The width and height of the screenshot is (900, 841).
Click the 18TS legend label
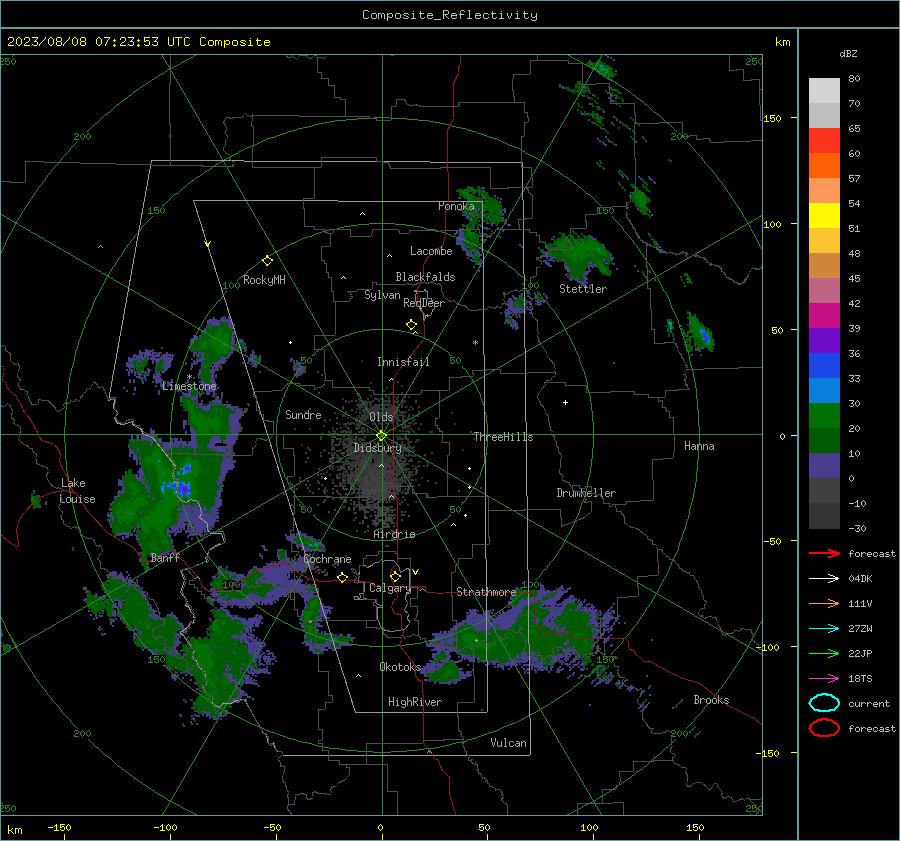click(x=860, y=679)
